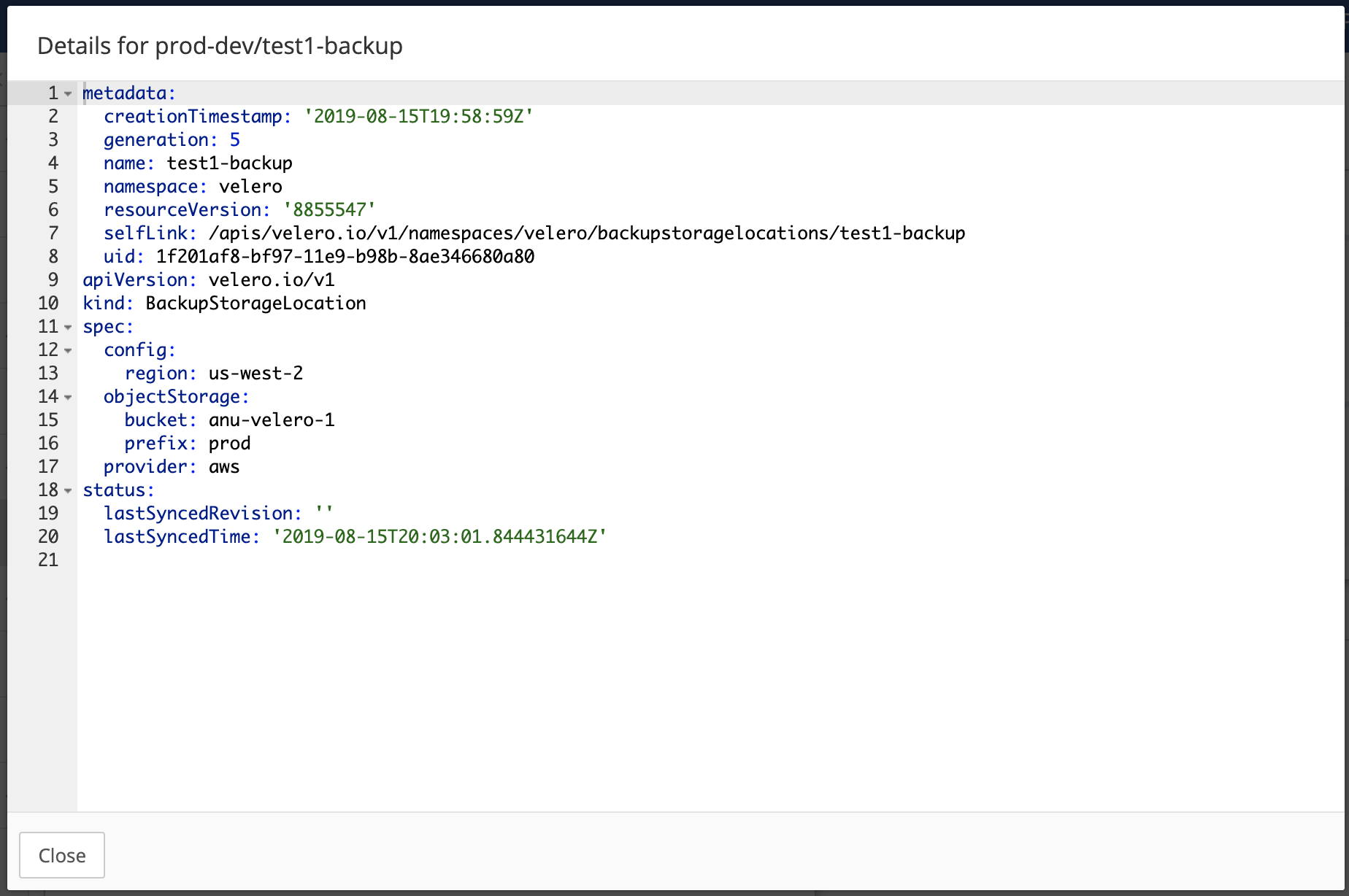Click the provider value aws

click(x=224, y=467)
